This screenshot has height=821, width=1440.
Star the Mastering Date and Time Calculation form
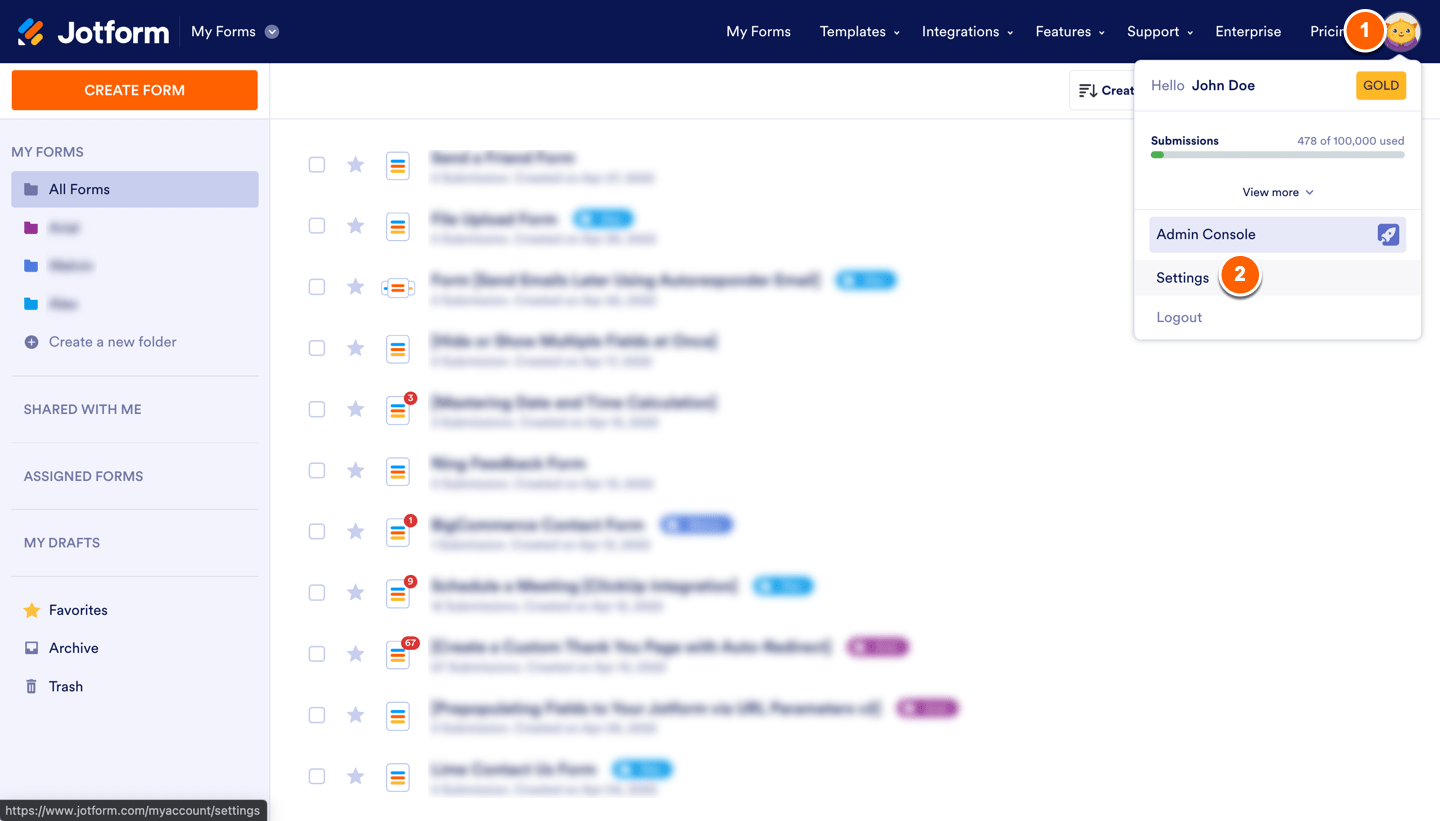pos(355,410)
